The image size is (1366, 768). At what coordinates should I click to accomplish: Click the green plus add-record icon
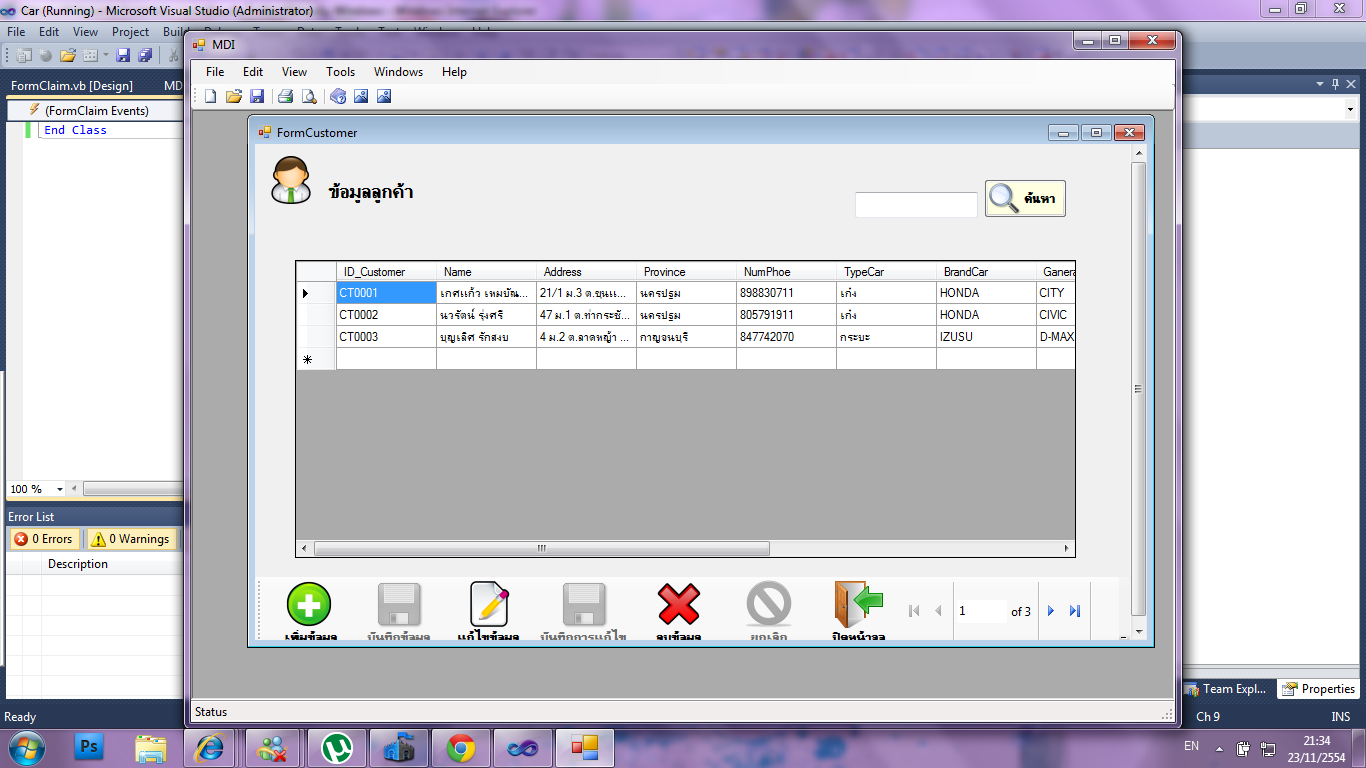click(x=309, y=604)
